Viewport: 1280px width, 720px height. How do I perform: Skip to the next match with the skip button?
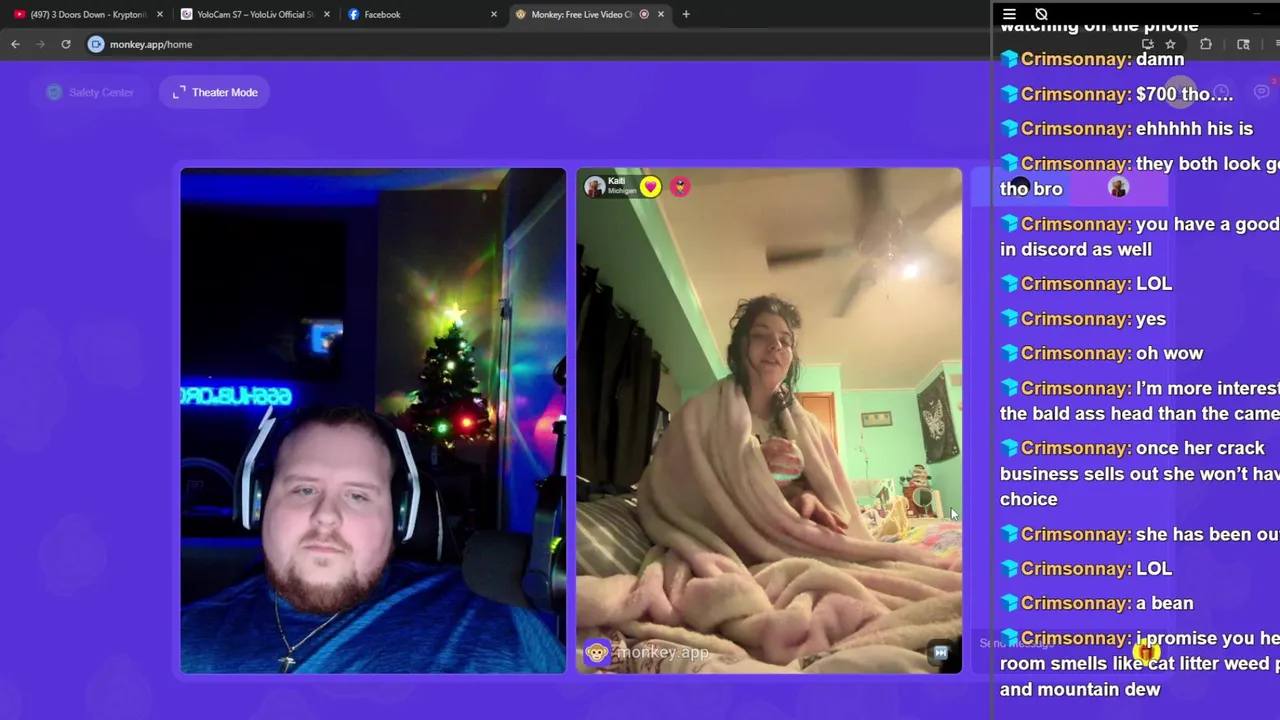click(x=940, y=653)
